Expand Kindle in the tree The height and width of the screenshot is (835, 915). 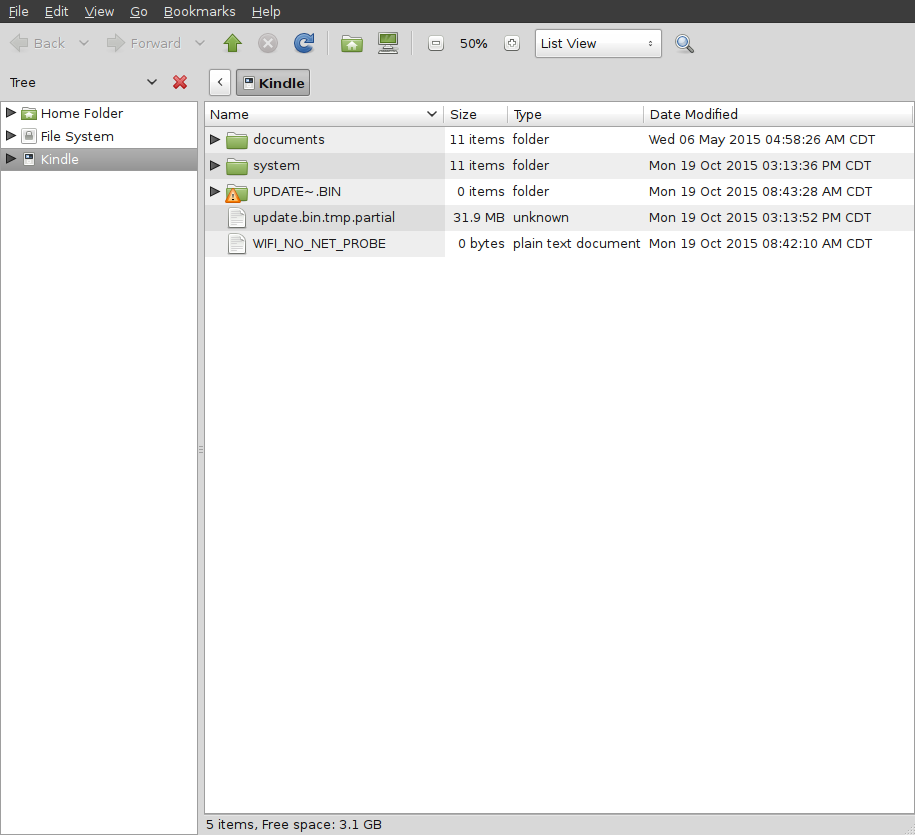click(11, 159)
